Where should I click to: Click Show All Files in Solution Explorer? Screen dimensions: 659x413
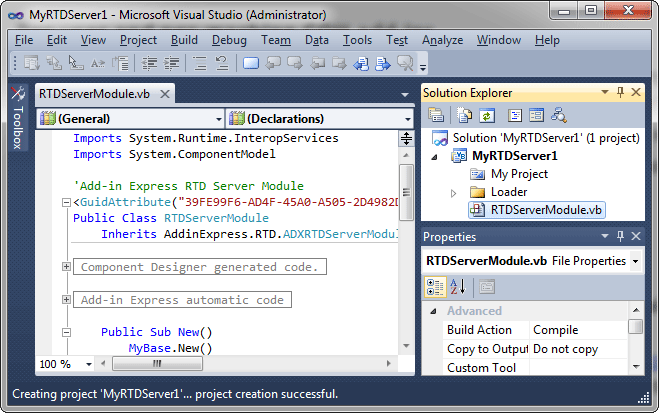[464, 115]
